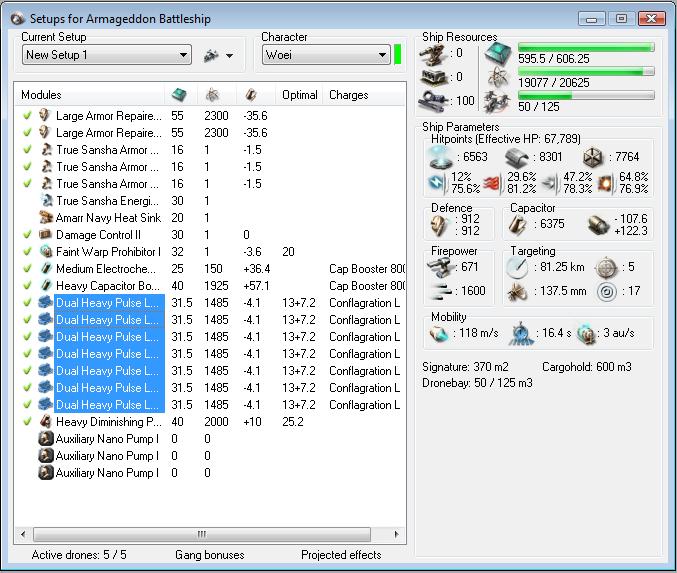Open the Projected effects panel

click(341, 555)
